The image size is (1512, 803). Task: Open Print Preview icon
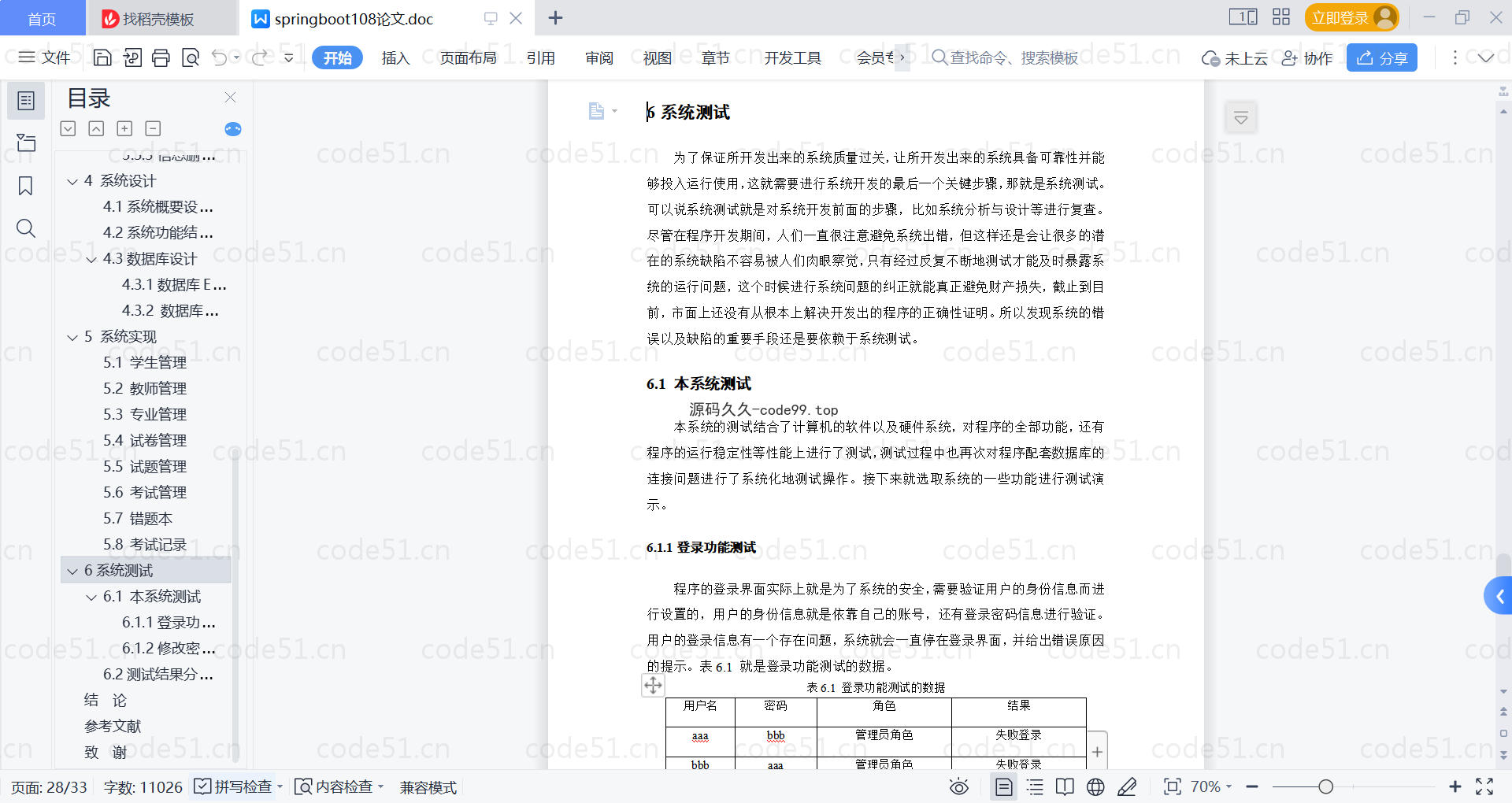(191, 57)
